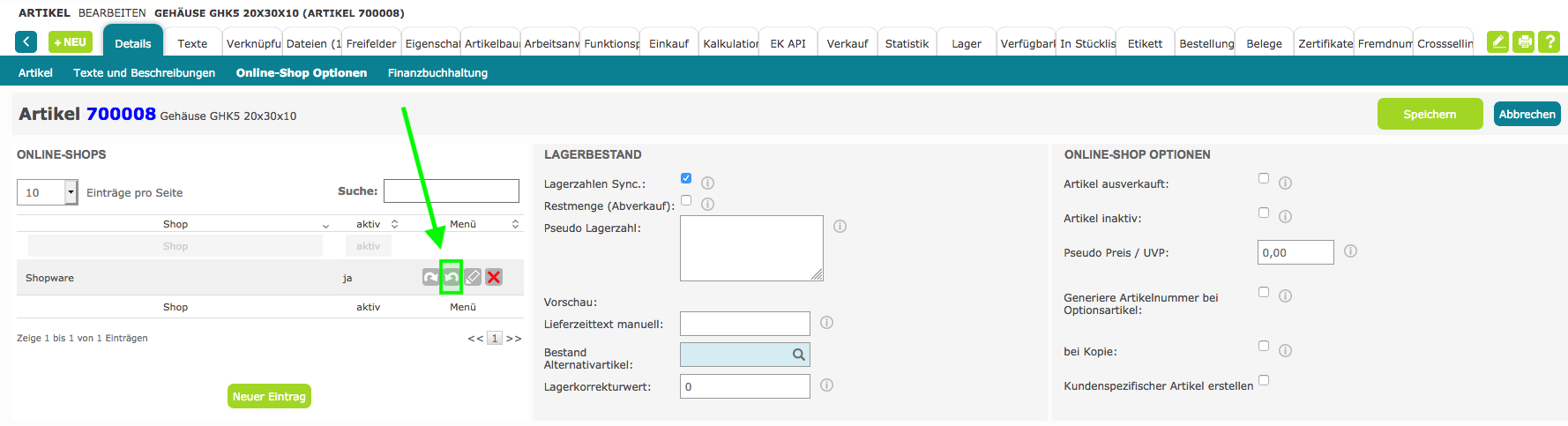Switch to the Einkauf tab
The height and width of the screenshot is (426, 1568).
click(668, 43)
